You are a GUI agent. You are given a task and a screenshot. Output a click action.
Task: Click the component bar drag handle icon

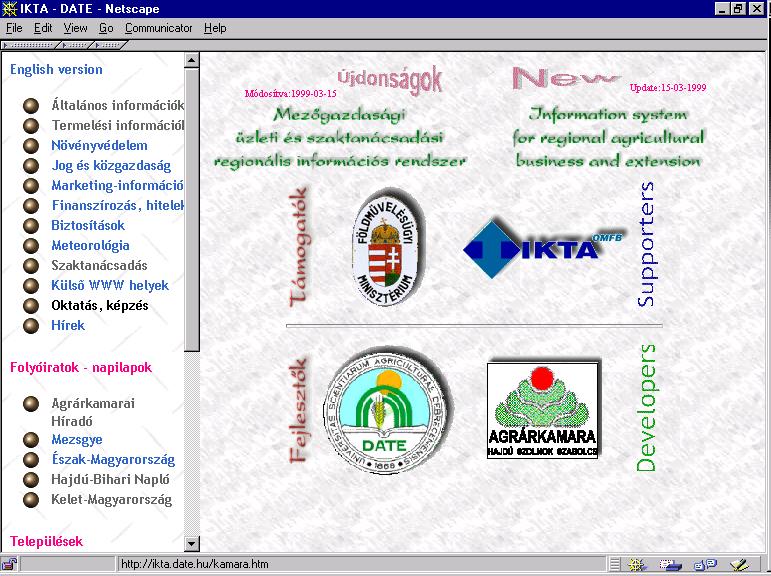614,564
